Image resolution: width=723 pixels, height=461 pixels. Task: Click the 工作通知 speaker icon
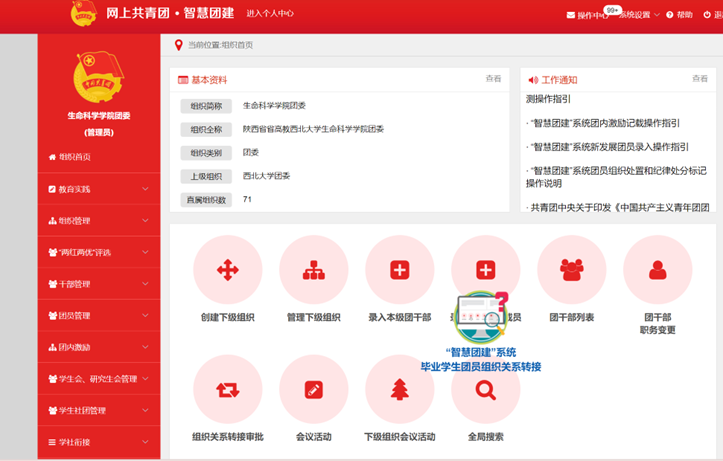coord(533,80)
